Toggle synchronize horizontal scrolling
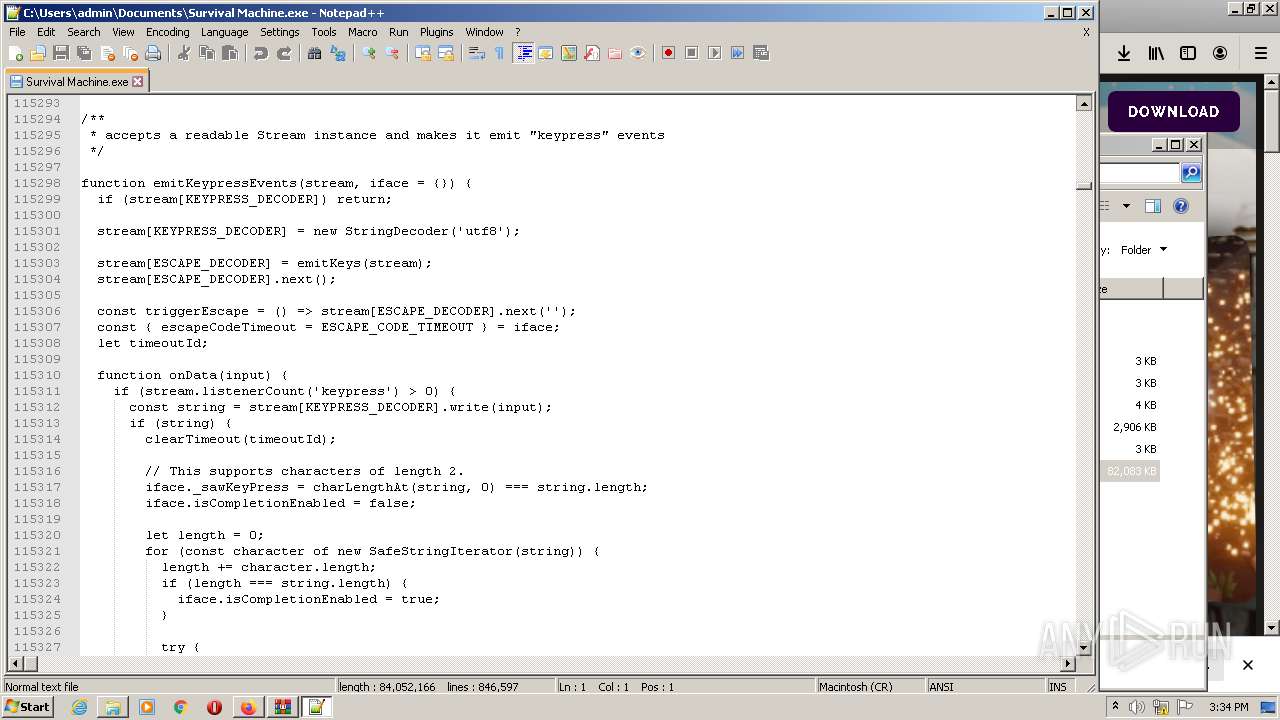The width and height of the screenshot is (1280, 720). pos(446,53)
